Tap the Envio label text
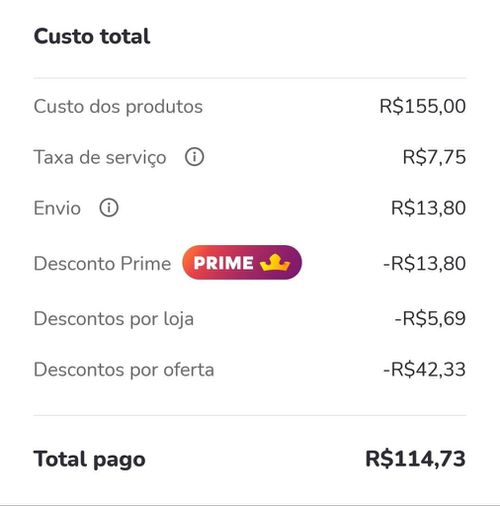Image resolution: width=500 pixels, height=506 pixels. (57, 208)
